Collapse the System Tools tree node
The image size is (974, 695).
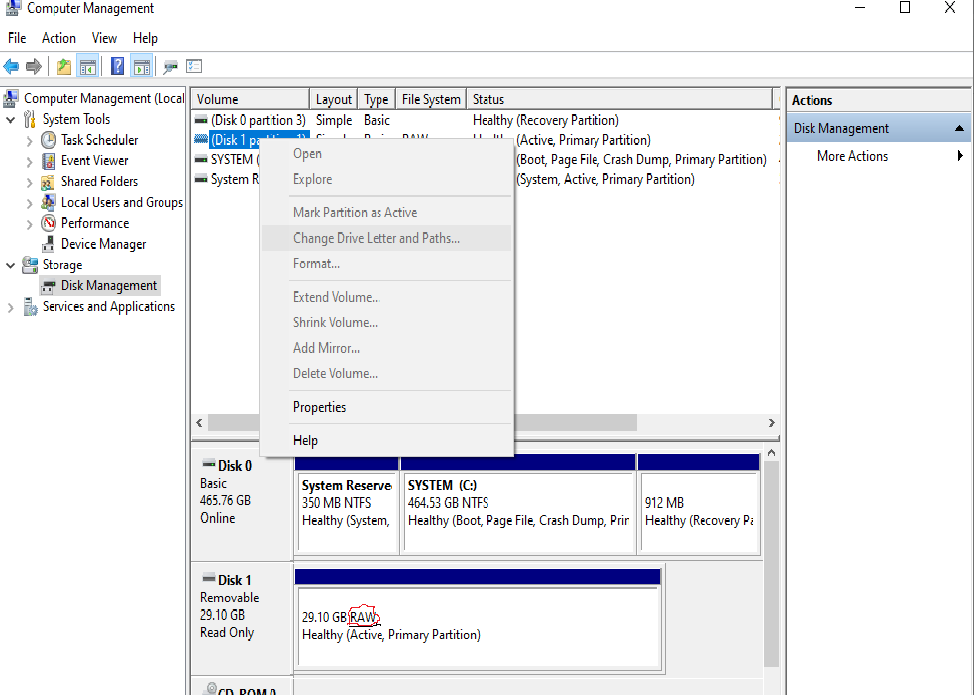(11, 119)
